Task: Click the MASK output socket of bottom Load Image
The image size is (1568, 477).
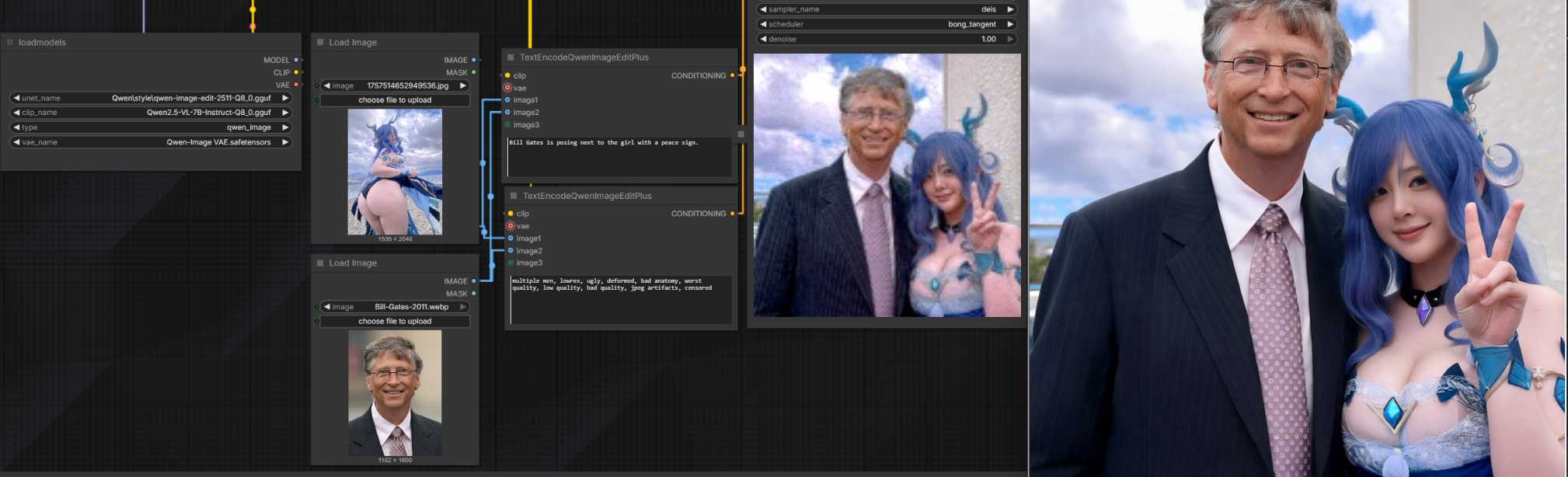Action: click(474, 294)
